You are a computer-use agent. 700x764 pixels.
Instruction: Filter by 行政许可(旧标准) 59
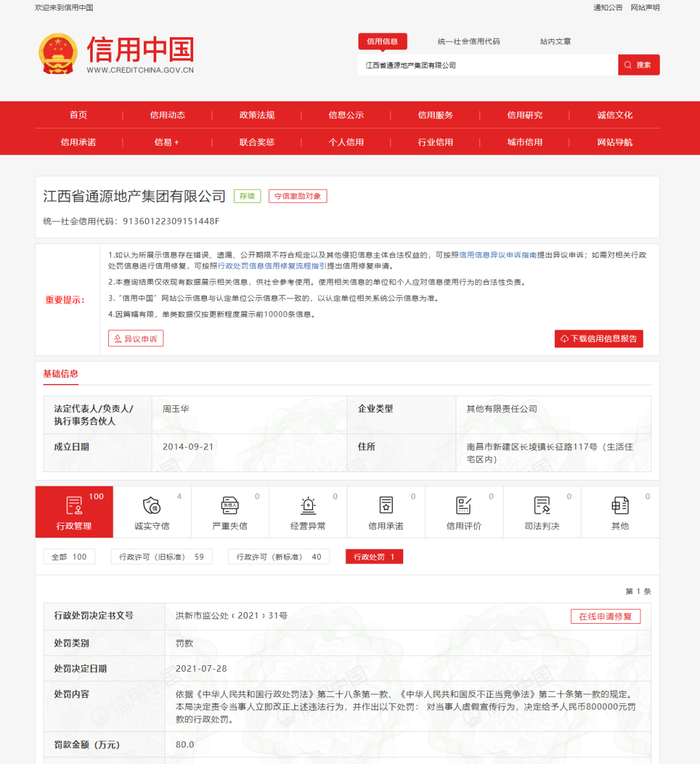point(162,556)
